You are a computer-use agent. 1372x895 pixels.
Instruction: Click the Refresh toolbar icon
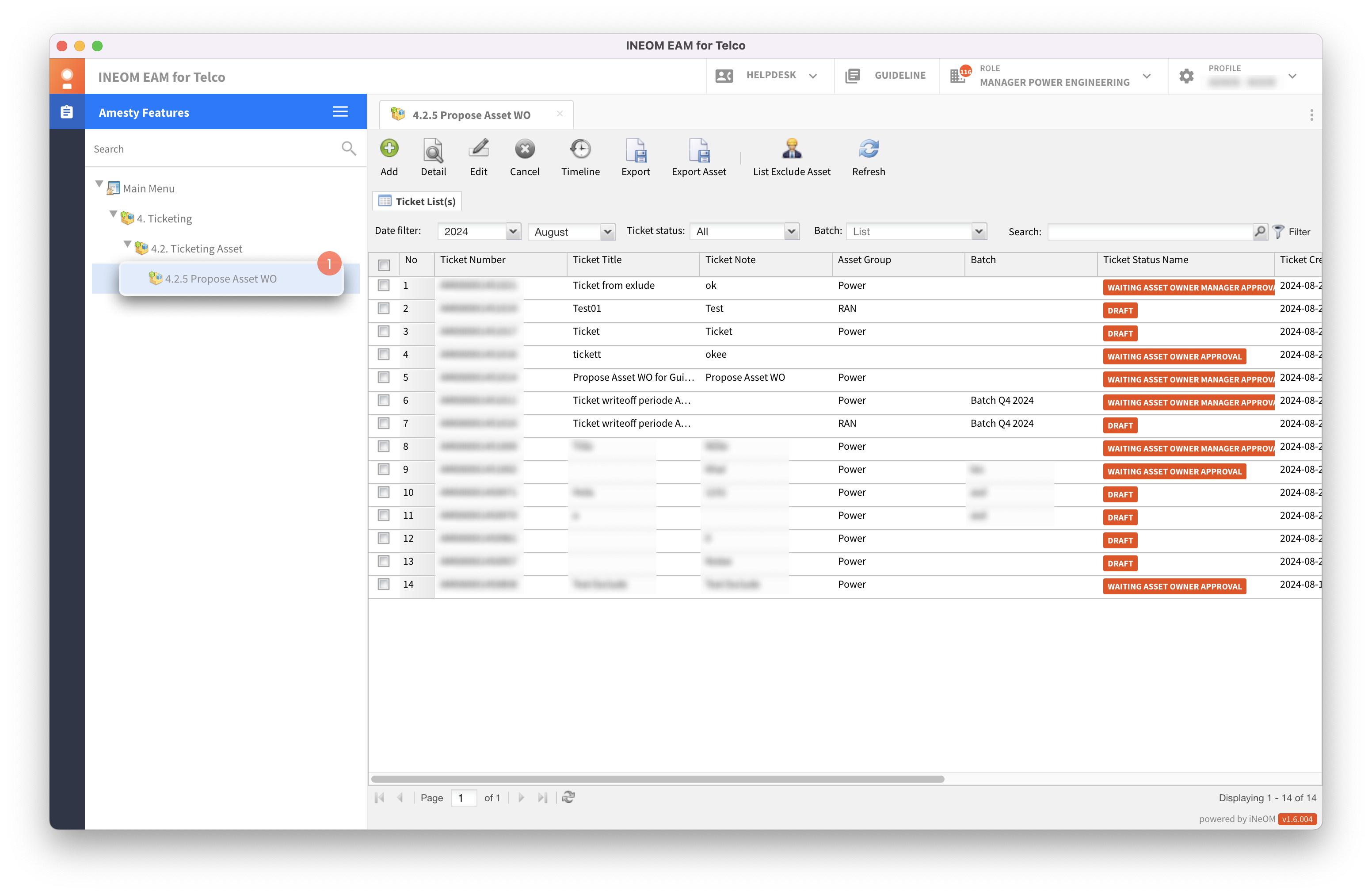point(869,149)
